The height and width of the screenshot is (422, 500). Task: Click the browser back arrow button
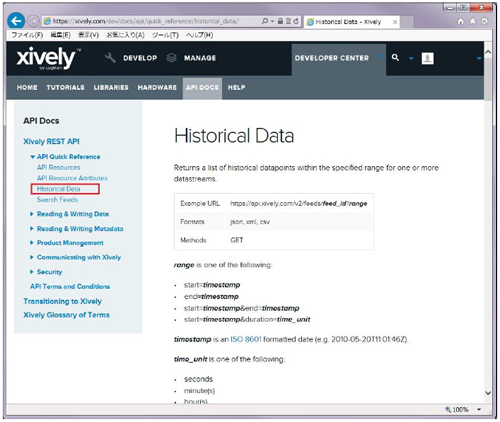pos(16,21)
